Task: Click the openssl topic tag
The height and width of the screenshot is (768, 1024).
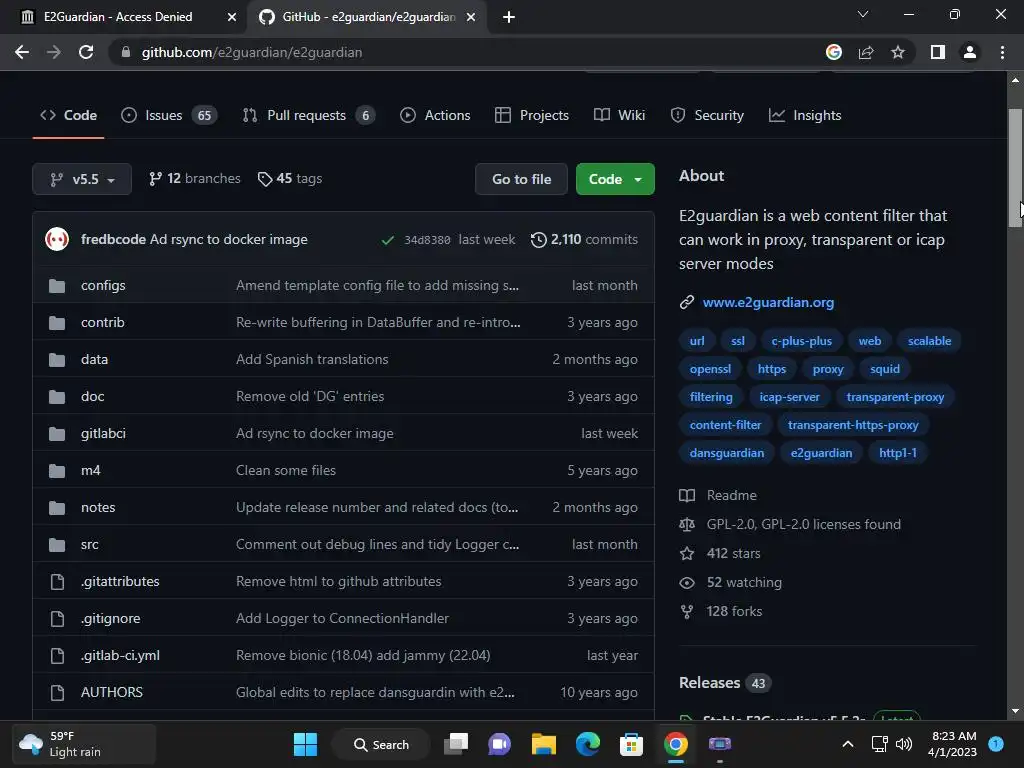Action: point(710,369)
